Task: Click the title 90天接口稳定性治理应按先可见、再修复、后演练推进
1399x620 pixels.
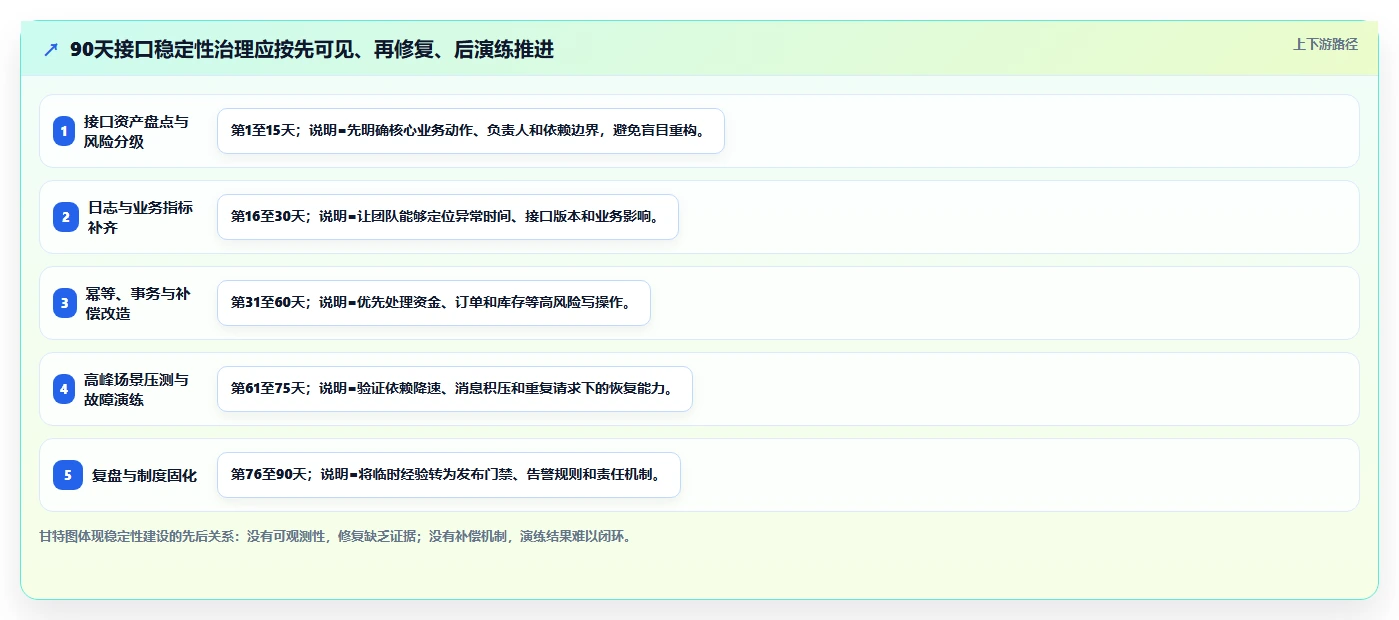Action: tap(312, 49)
